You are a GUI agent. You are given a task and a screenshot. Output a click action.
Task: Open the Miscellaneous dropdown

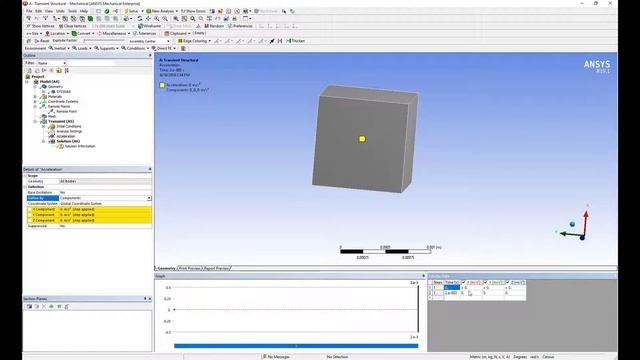coord(113,33)
